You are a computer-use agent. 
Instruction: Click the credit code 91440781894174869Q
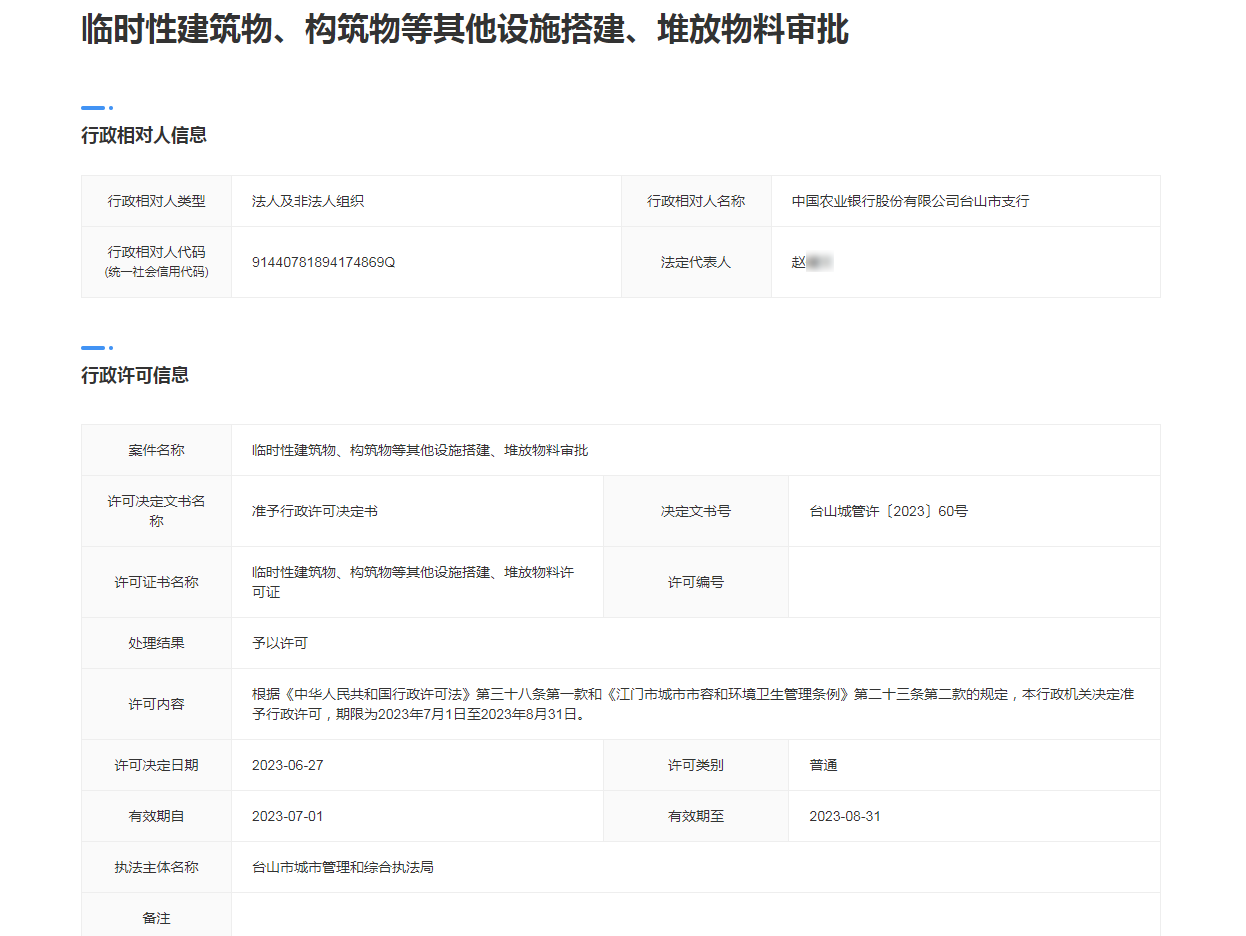[323, 262]
